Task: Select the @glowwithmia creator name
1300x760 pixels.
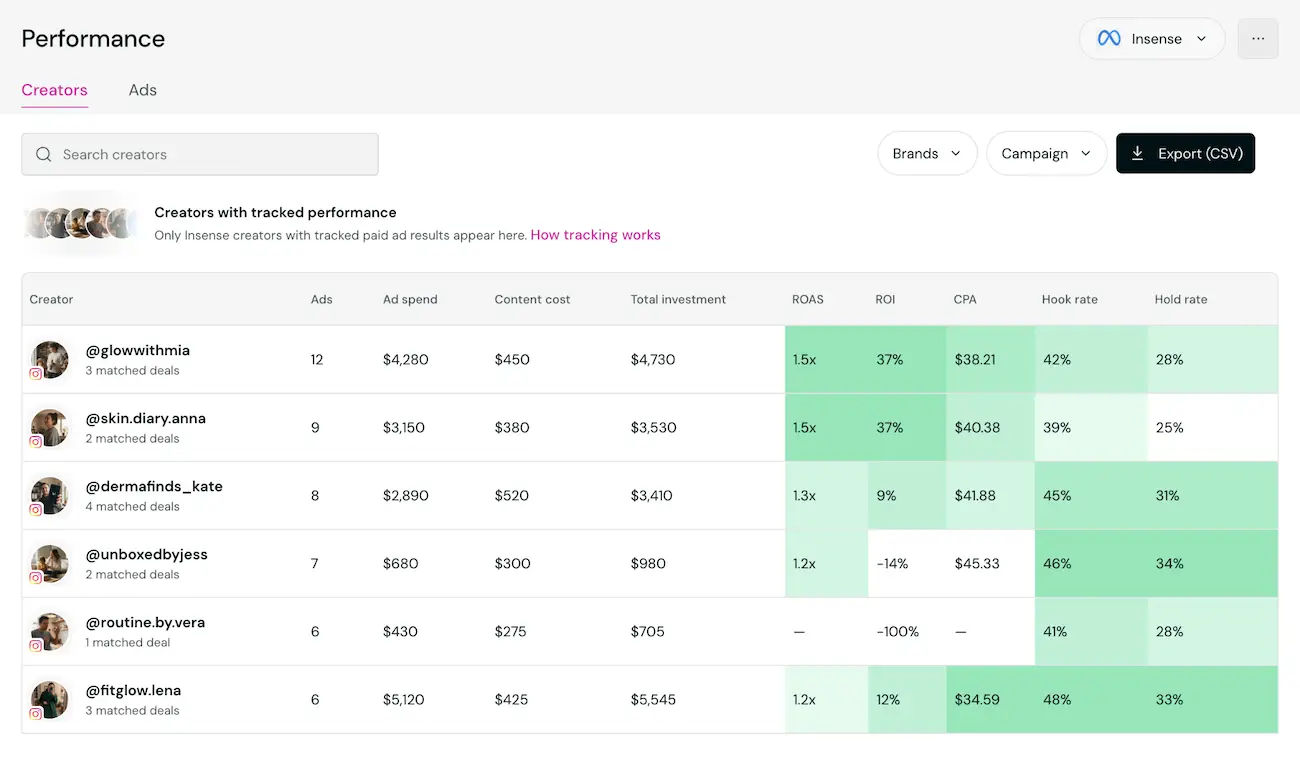Action: click(x=137, y=350)
